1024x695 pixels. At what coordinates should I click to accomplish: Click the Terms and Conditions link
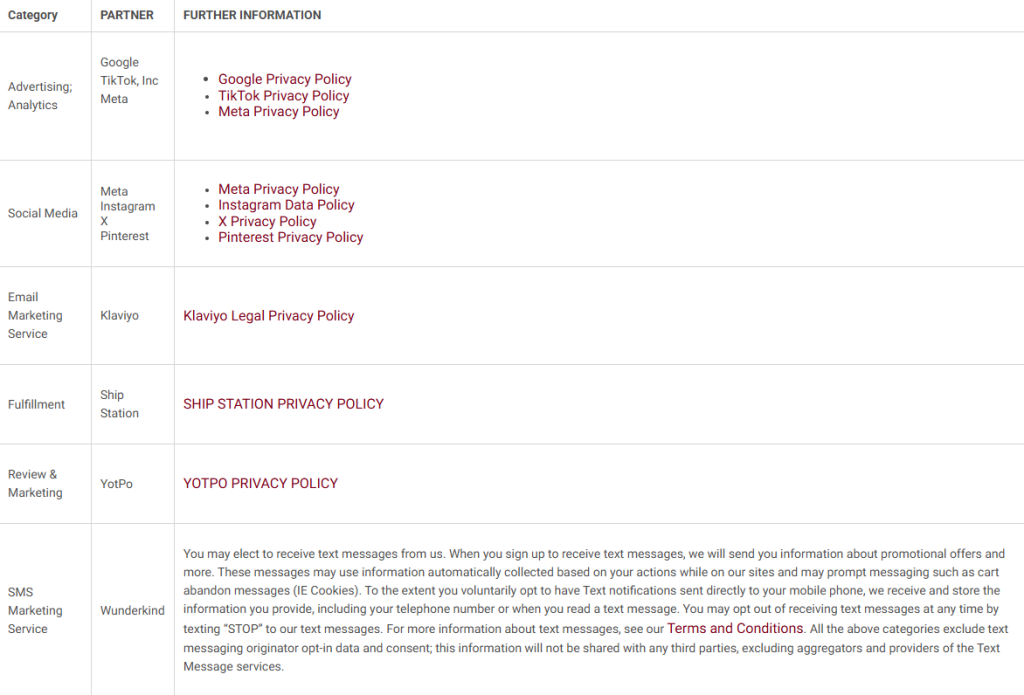pos(735,629)
